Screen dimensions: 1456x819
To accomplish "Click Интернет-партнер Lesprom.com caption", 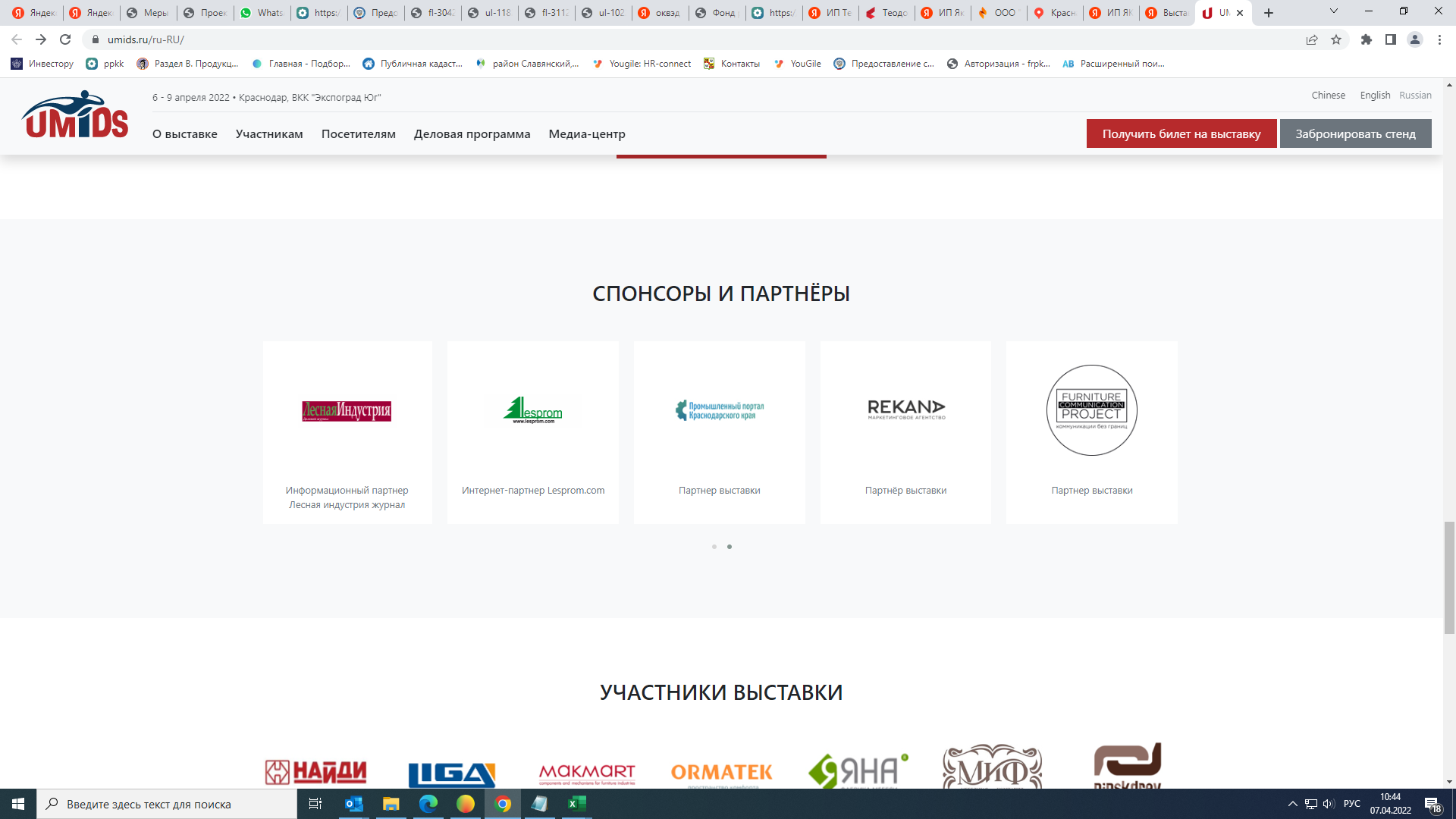I will tap(533, 491).
